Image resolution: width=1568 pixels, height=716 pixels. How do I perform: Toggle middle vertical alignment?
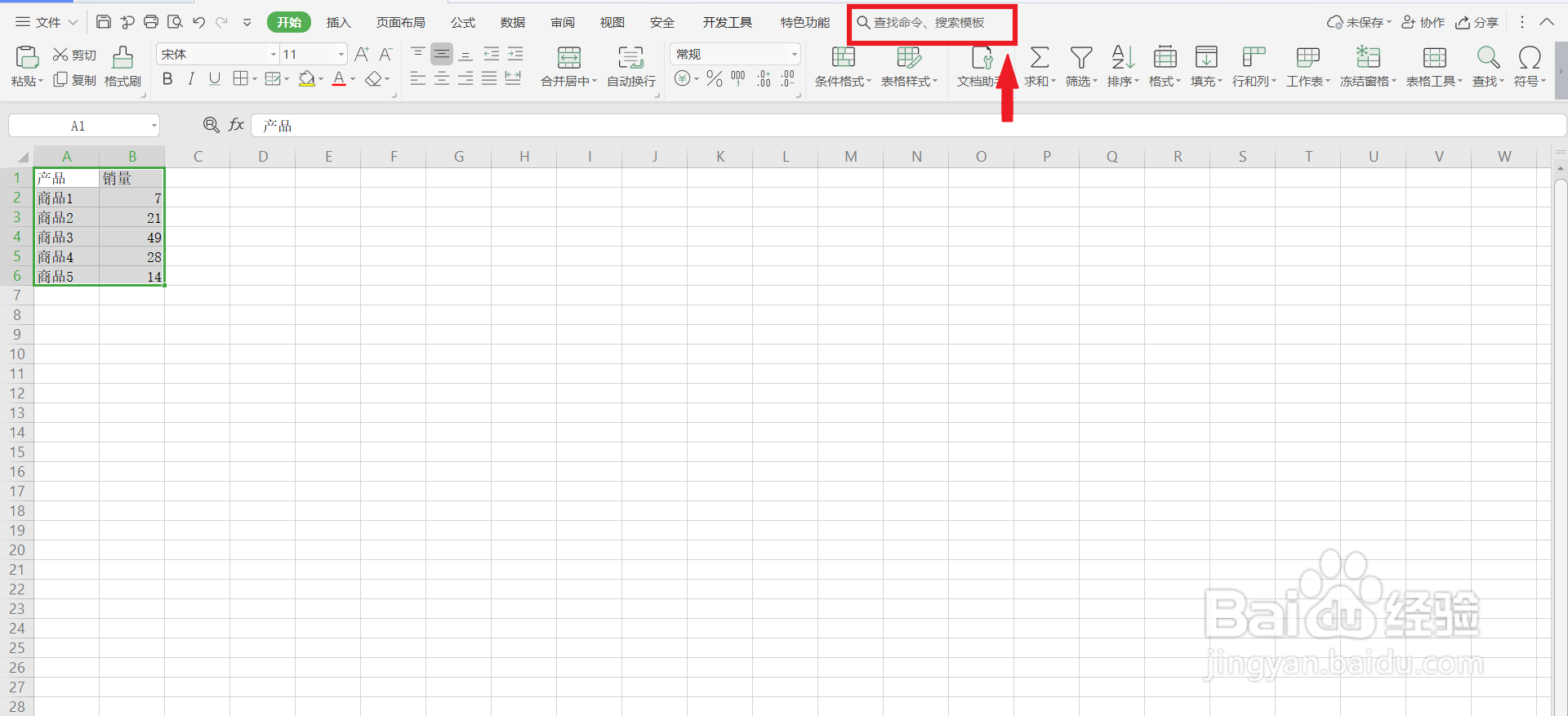[x=442, y=54]
